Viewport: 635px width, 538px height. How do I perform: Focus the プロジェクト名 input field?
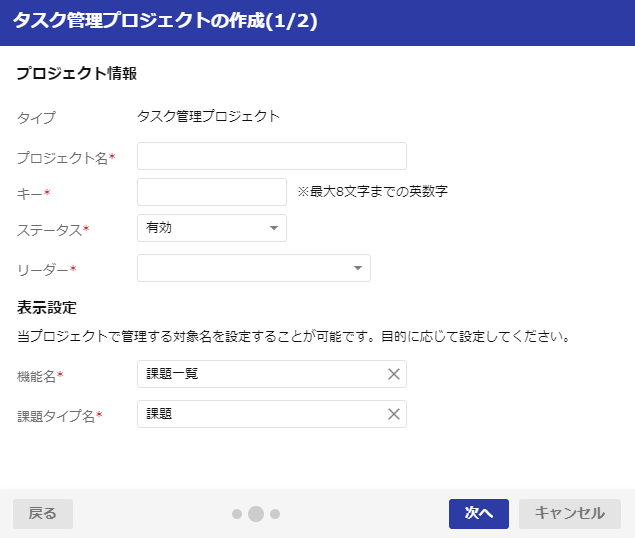click(x=272, y=156)
